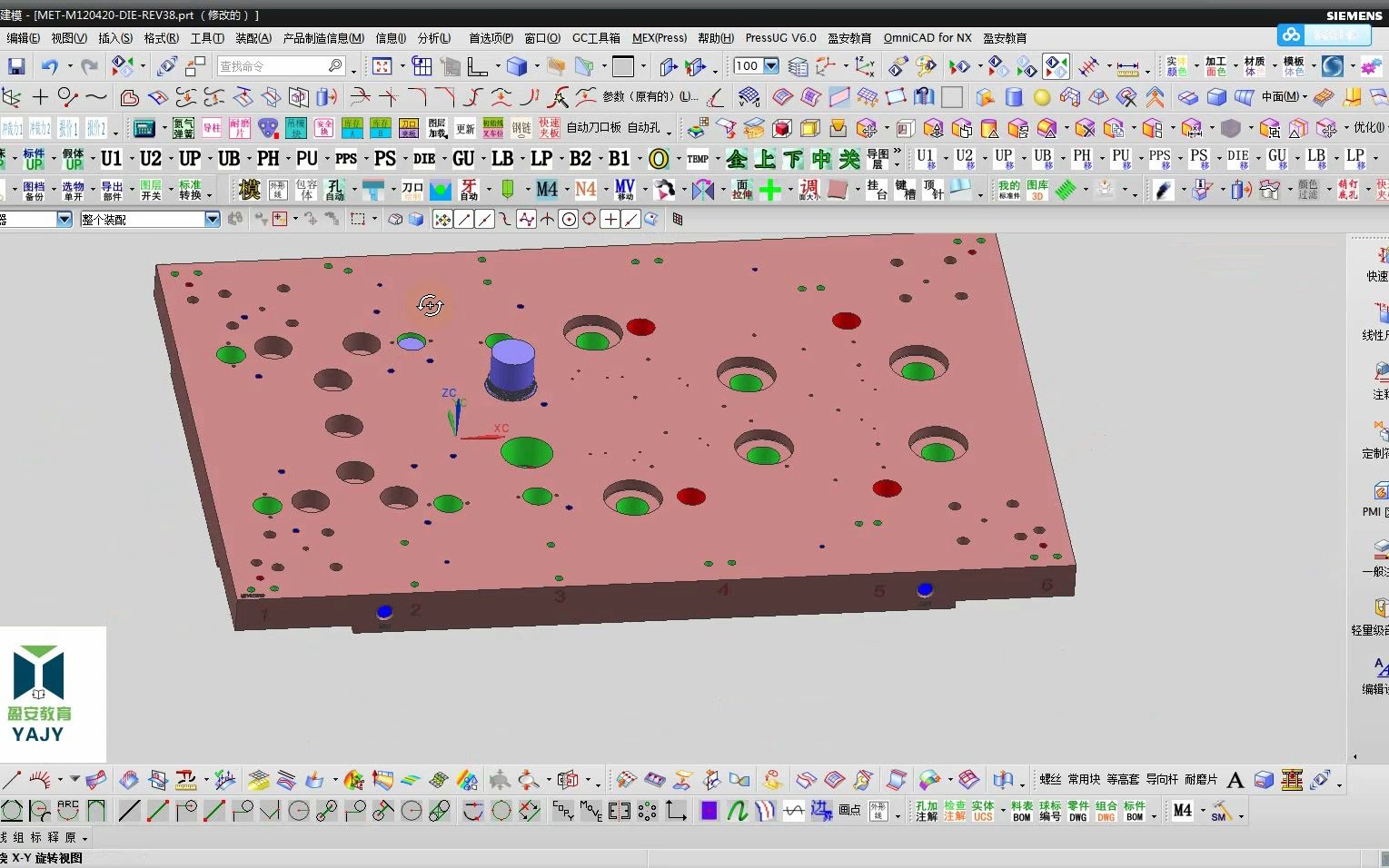Open the 视图(V) menu
This screenshot has height=868, width=1389.
69,38
